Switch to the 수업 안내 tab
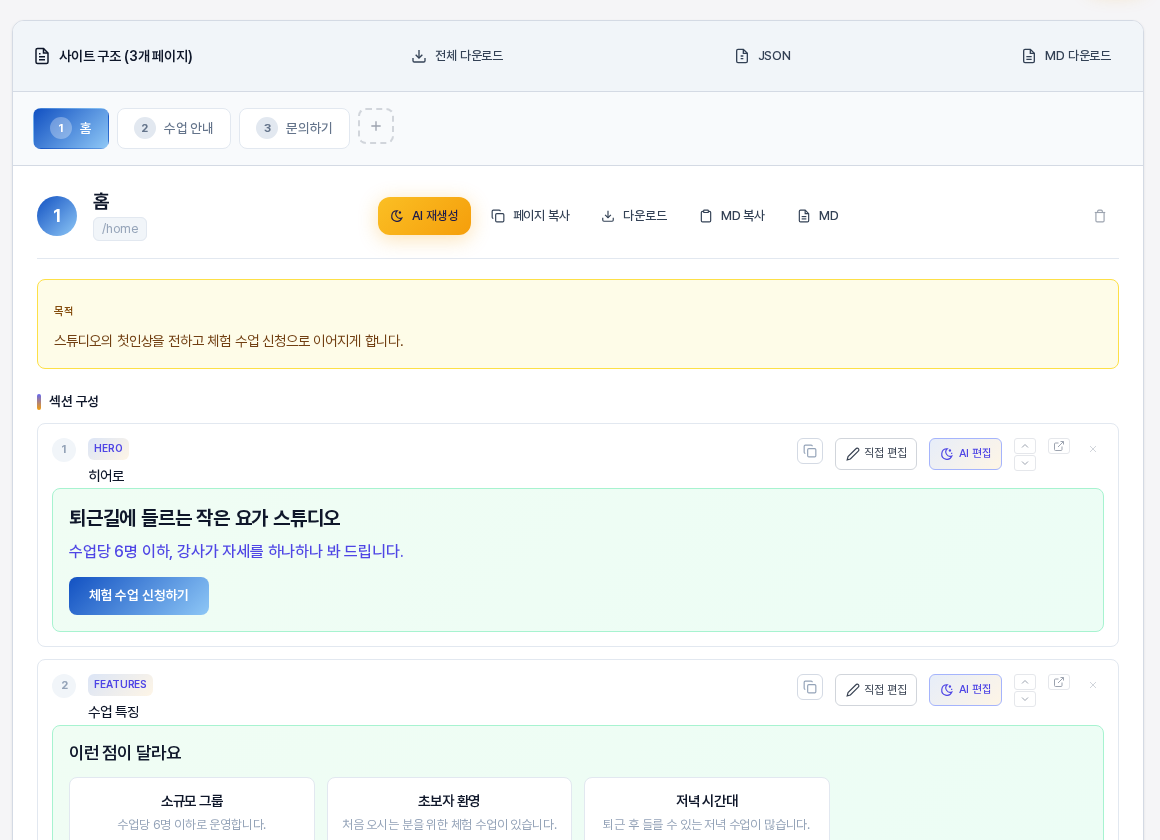The image size is (1160, 840). point(174,128)
